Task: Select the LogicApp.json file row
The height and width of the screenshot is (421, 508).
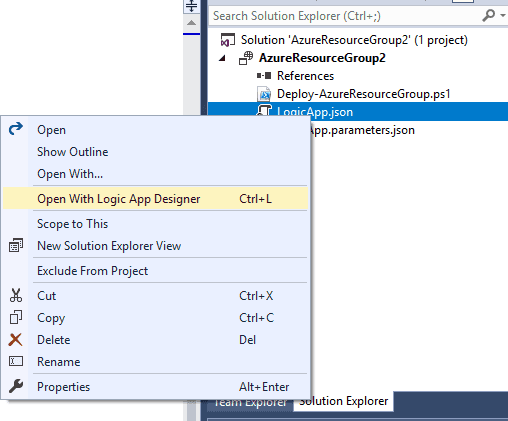Action: (358, 112)
